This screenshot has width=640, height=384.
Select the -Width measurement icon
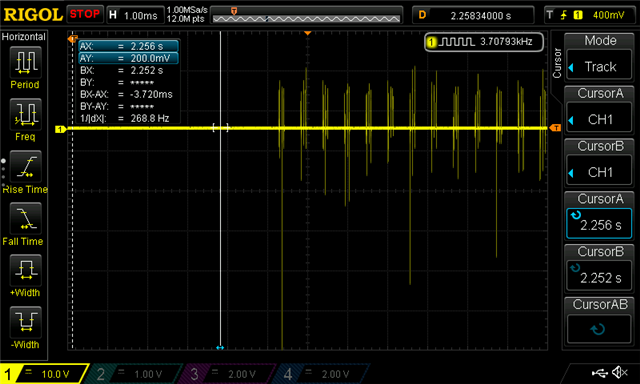tap(25, 322)
